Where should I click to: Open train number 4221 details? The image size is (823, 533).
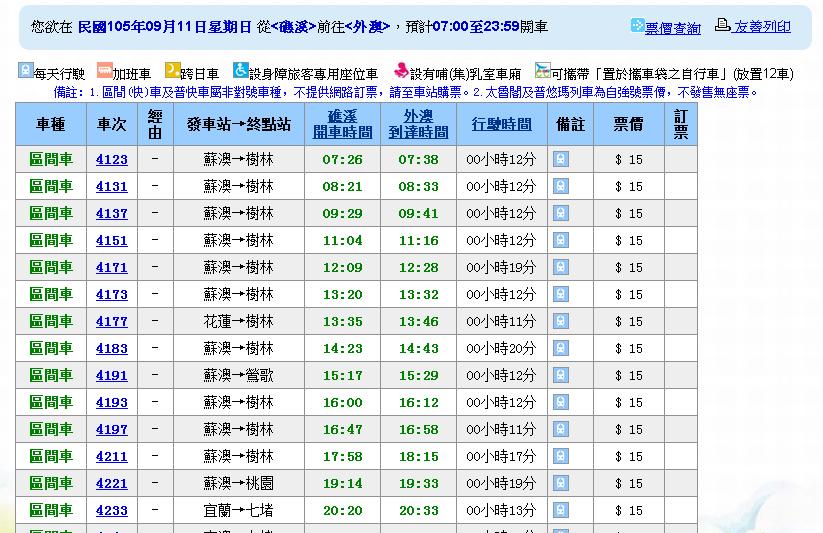point(112,484)
